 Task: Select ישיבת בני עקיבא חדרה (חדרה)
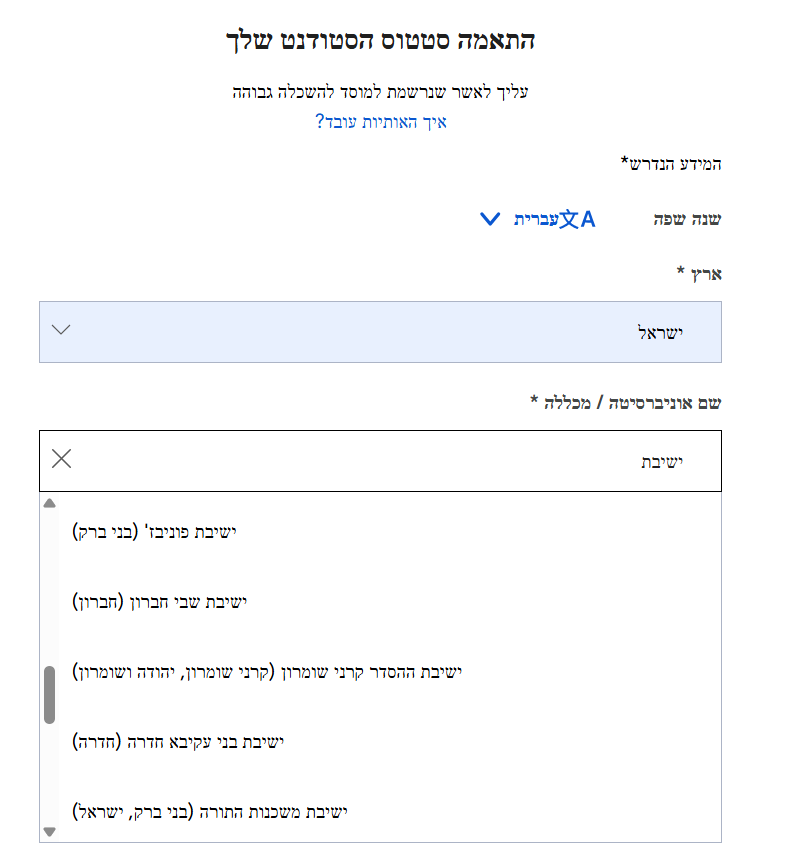(x=179, y=742)
